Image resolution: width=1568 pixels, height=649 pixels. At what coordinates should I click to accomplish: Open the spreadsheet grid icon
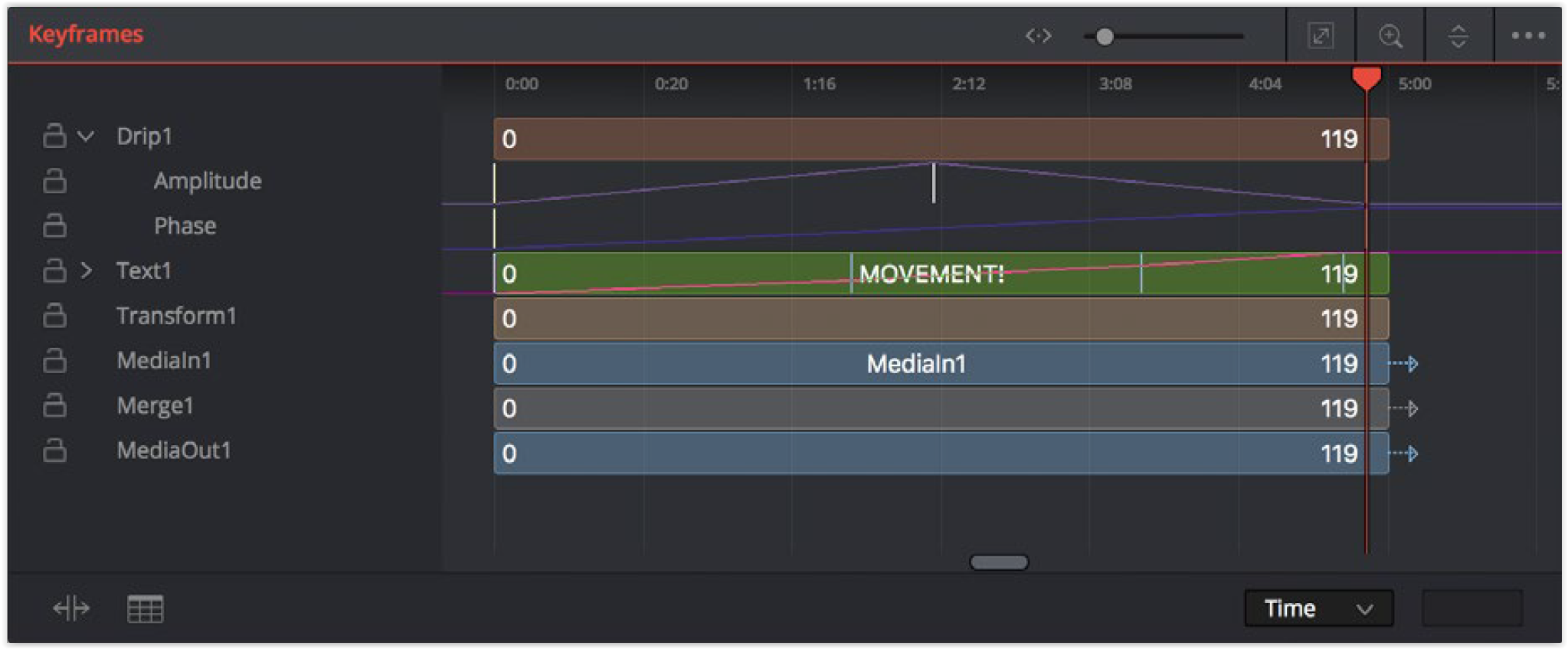click(145, 609)
